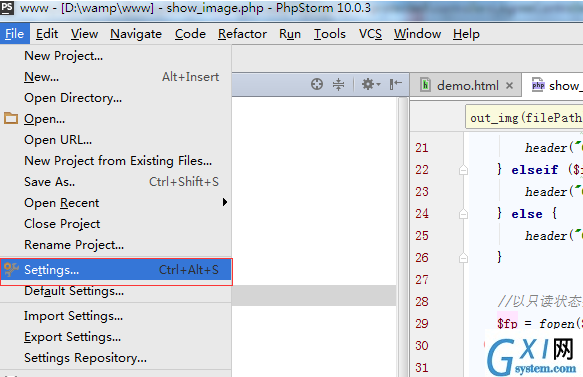The image size is (583, 377).
Task: Open the Window menu
Action: click(x=417, y=34)
